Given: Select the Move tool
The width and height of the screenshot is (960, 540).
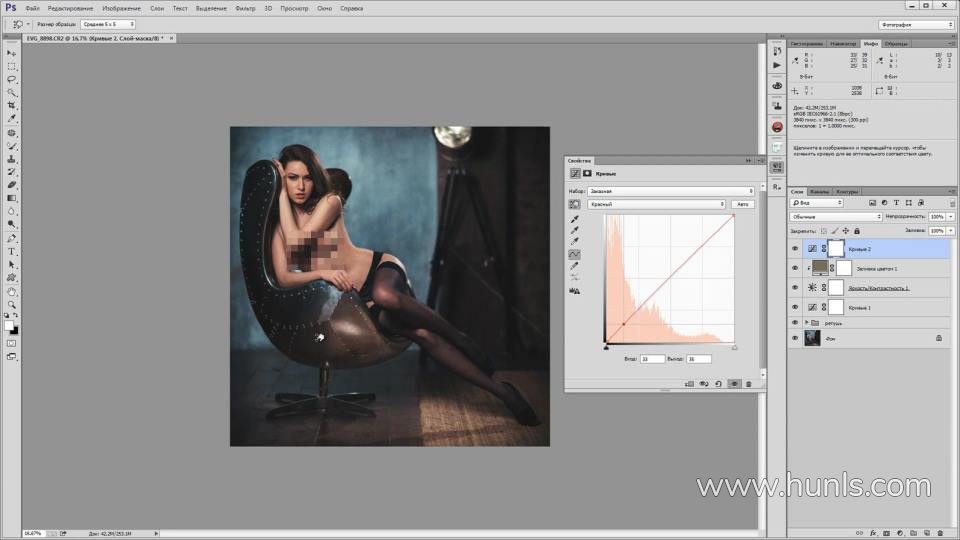Looking at the screenshot, I should (x=12, y=53).
